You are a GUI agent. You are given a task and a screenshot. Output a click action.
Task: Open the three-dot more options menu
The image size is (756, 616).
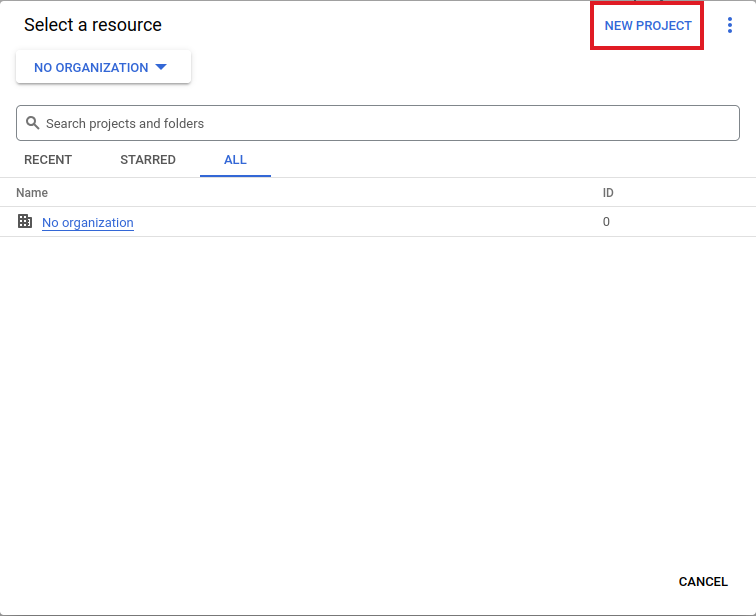[x=730, y=26]
